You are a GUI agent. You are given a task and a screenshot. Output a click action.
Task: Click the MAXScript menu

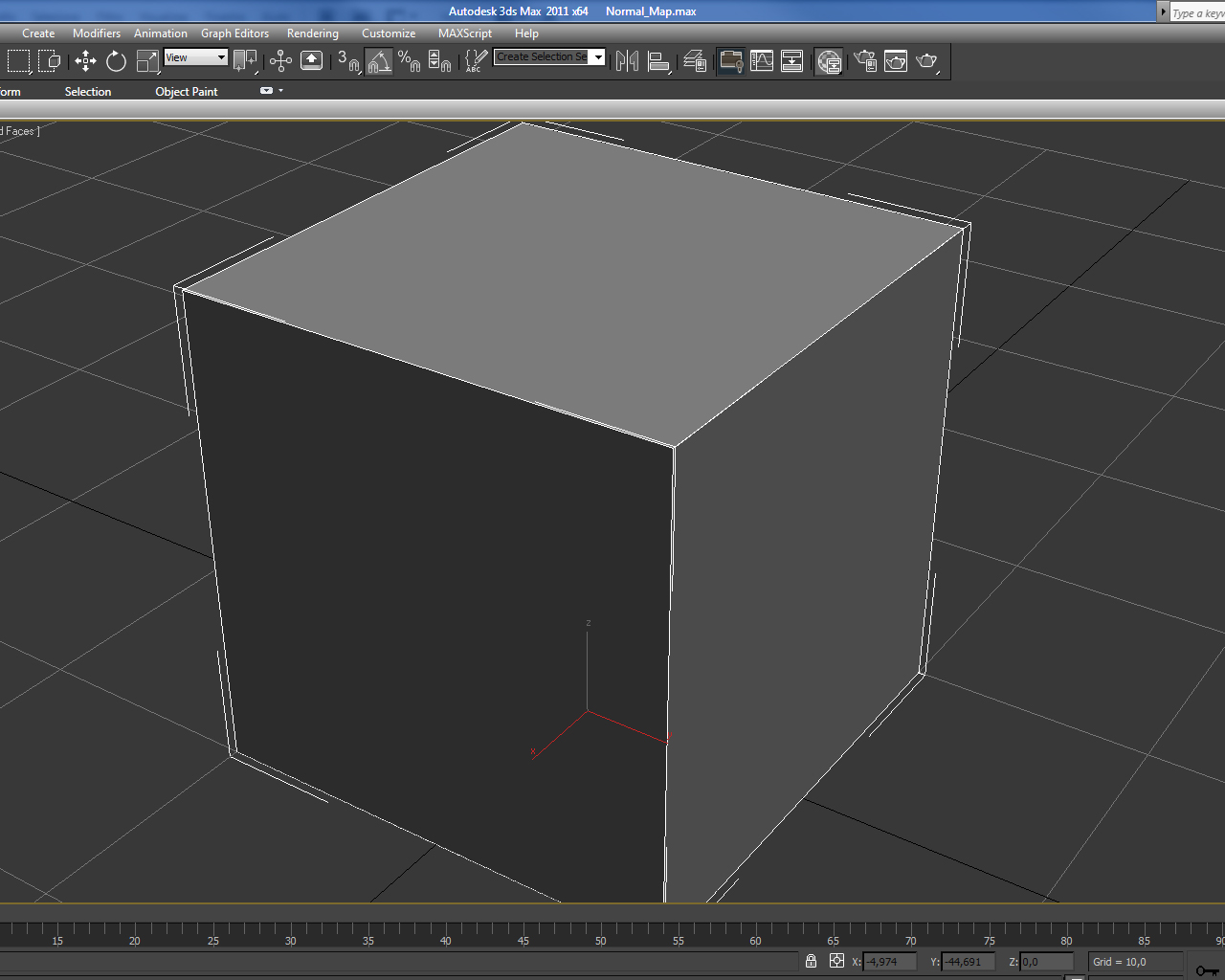464,33
